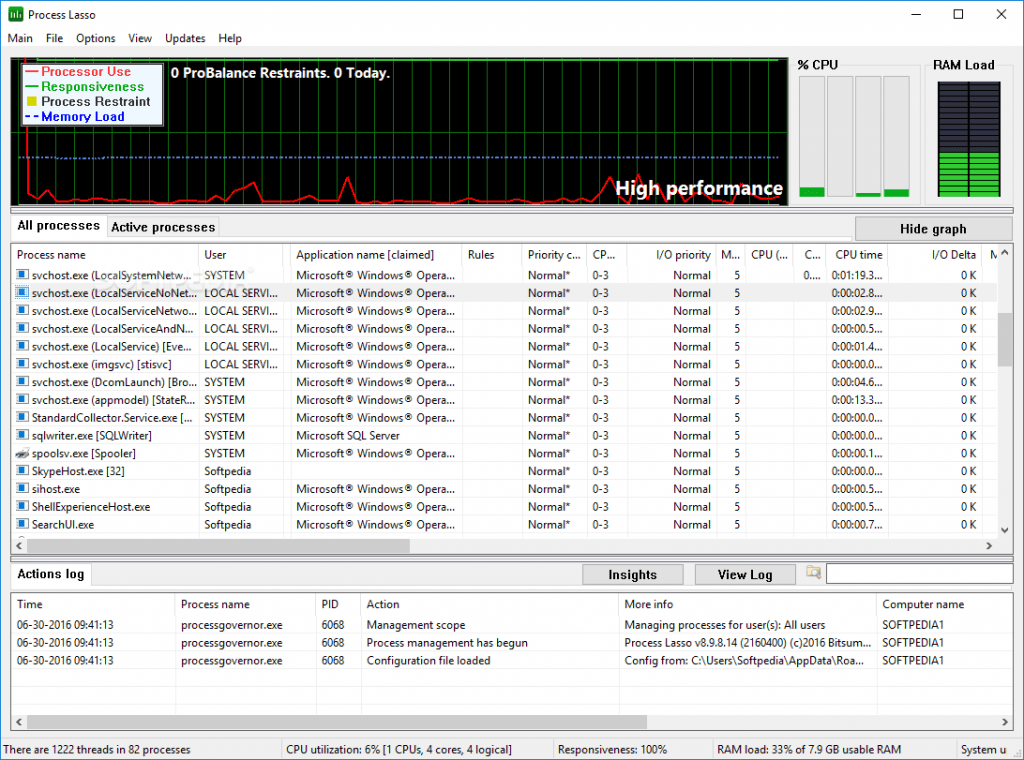This screenshot has width=1024, height=760.
Task: Click the process list down scroll arrow
Action: tap(1005, 530)
